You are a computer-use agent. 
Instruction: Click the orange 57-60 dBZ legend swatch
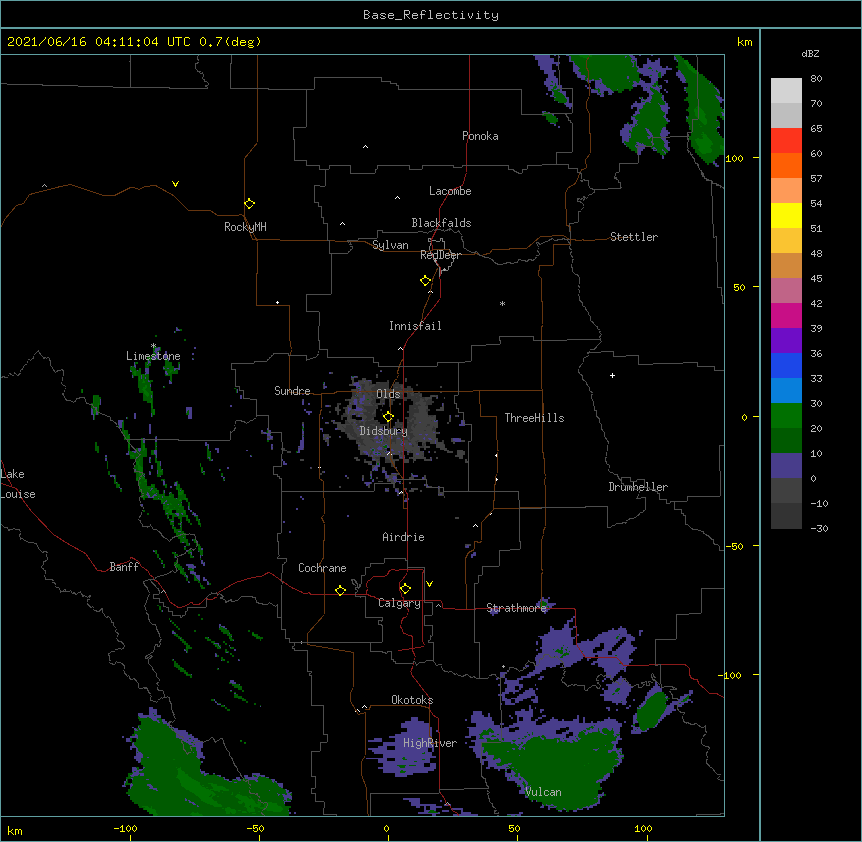(x=786, y=165)
